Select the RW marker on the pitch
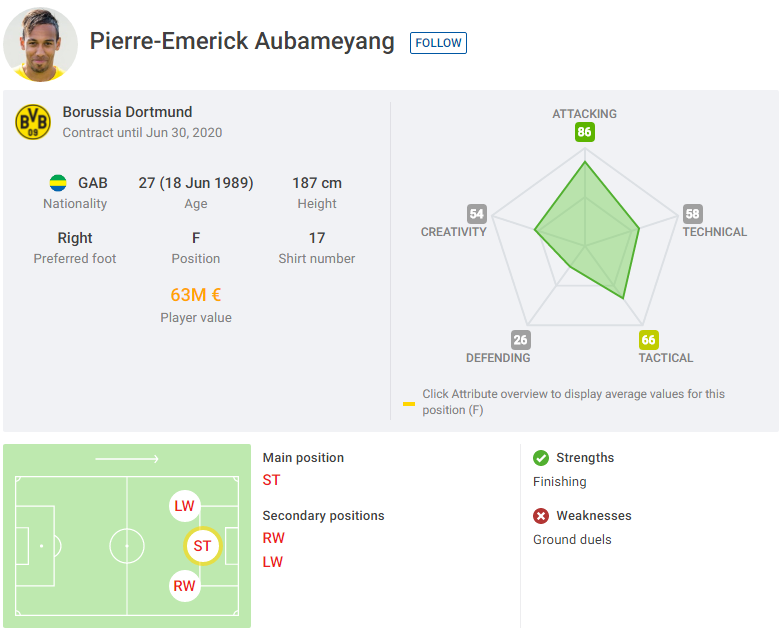 pyautogui.click(x=184, y=586)
